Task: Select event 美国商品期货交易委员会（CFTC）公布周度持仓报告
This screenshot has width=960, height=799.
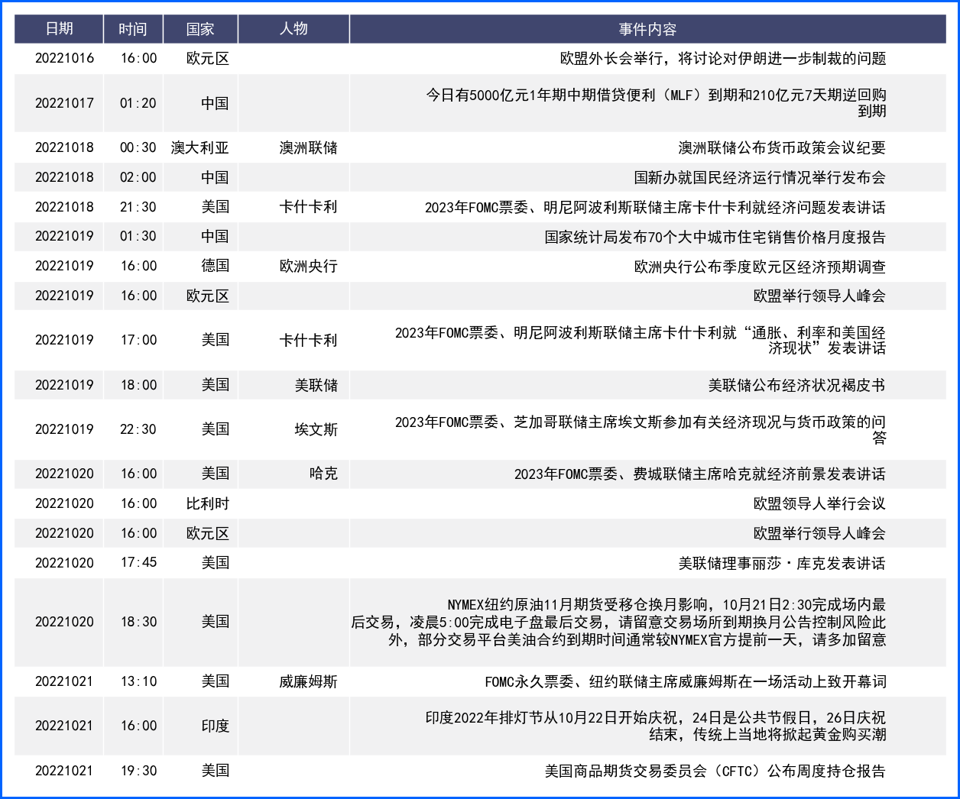Action: click(715, 771)
